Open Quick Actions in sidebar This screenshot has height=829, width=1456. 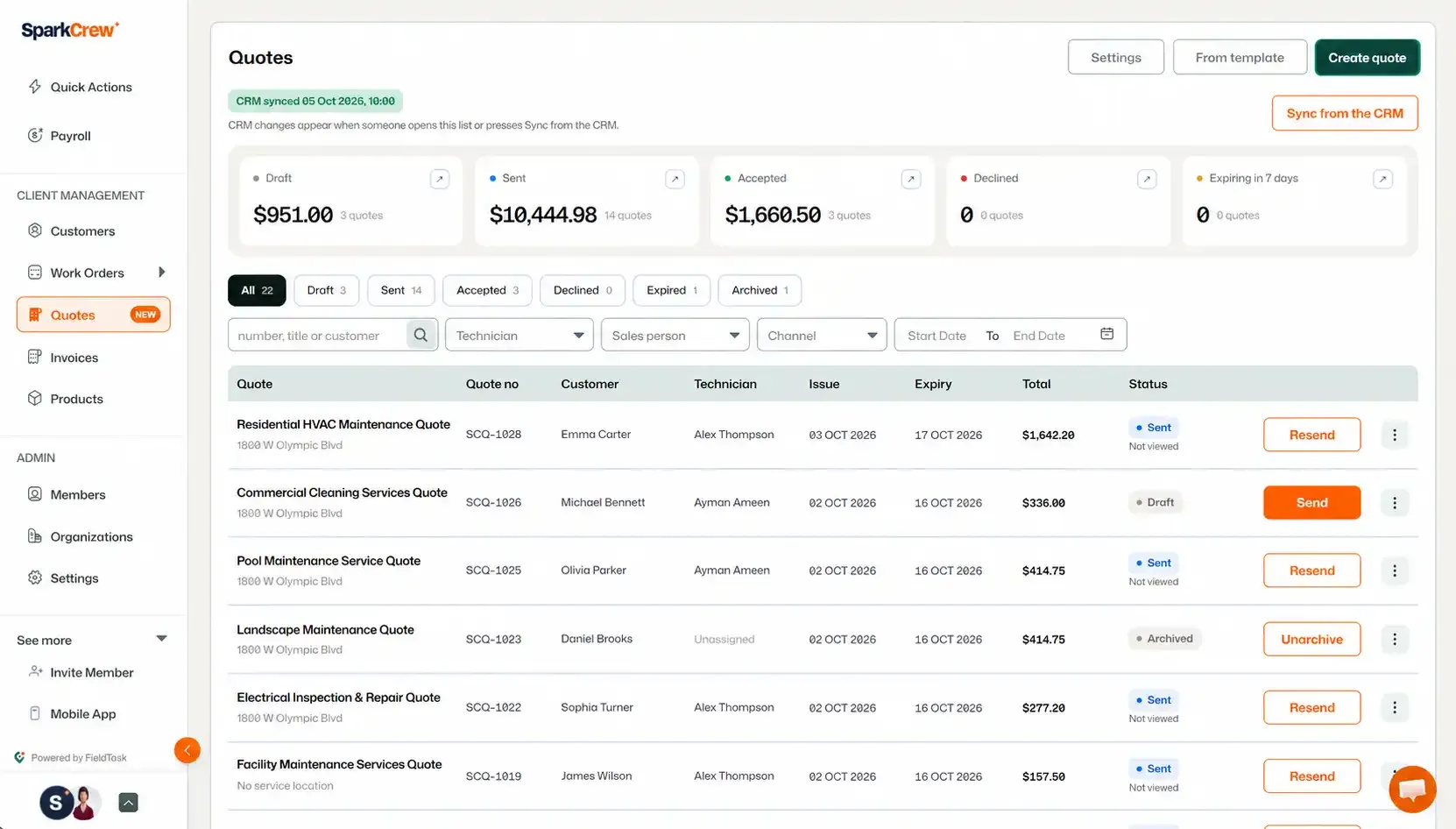click(x=81, y=87)
